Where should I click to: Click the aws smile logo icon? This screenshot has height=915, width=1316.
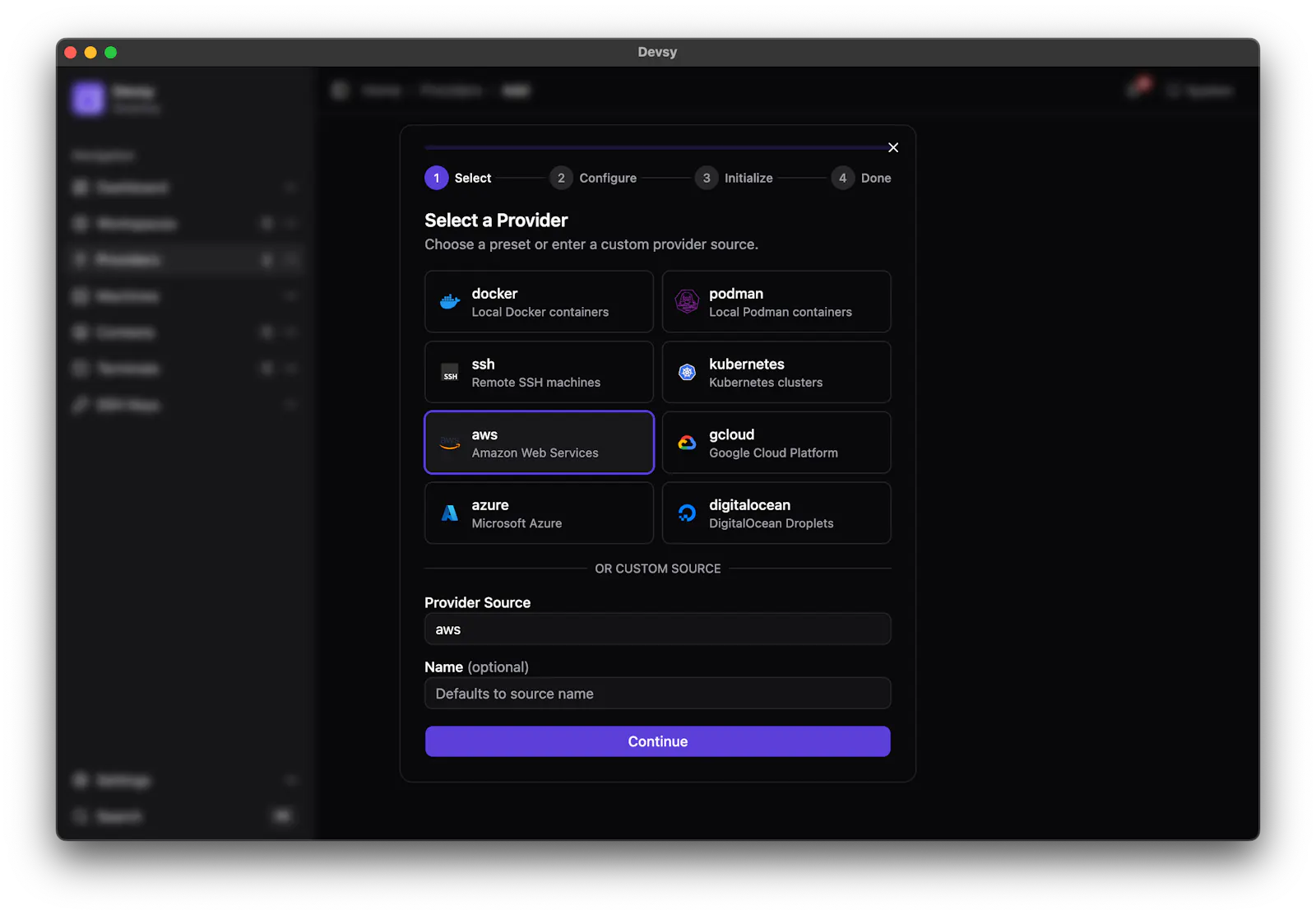pyautogui.click(x=450, y=443)
